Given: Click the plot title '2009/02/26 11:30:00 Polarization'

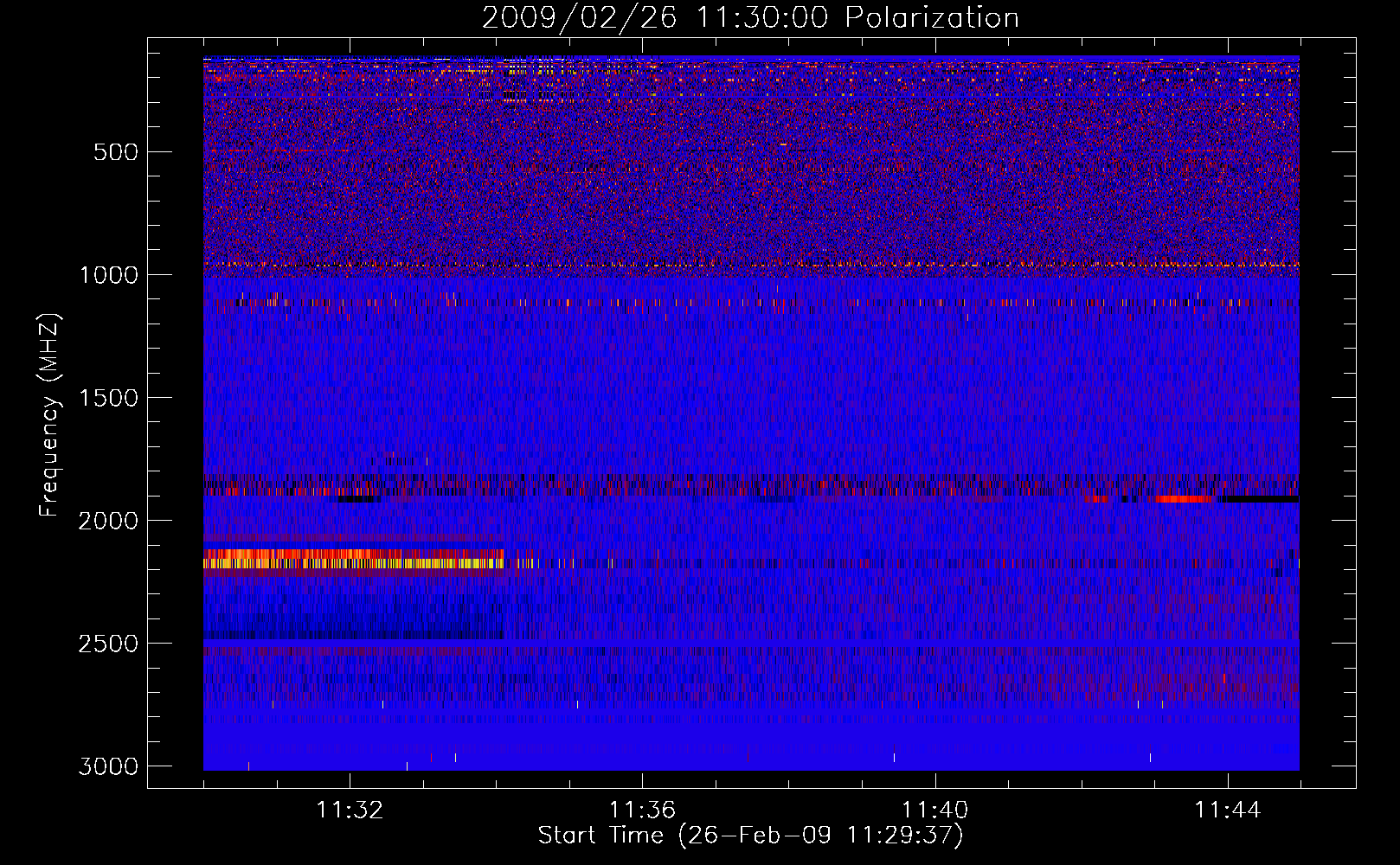Looking at the screenshot, I should 750,18.
